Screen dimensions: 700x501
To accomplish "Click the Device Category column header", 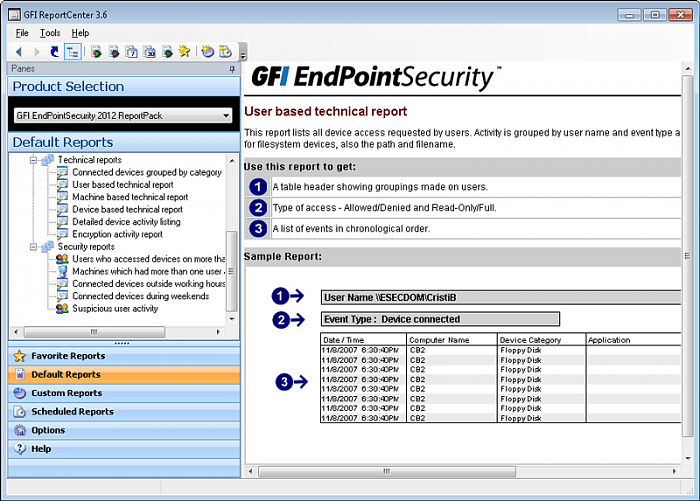I will coord(530,340).
